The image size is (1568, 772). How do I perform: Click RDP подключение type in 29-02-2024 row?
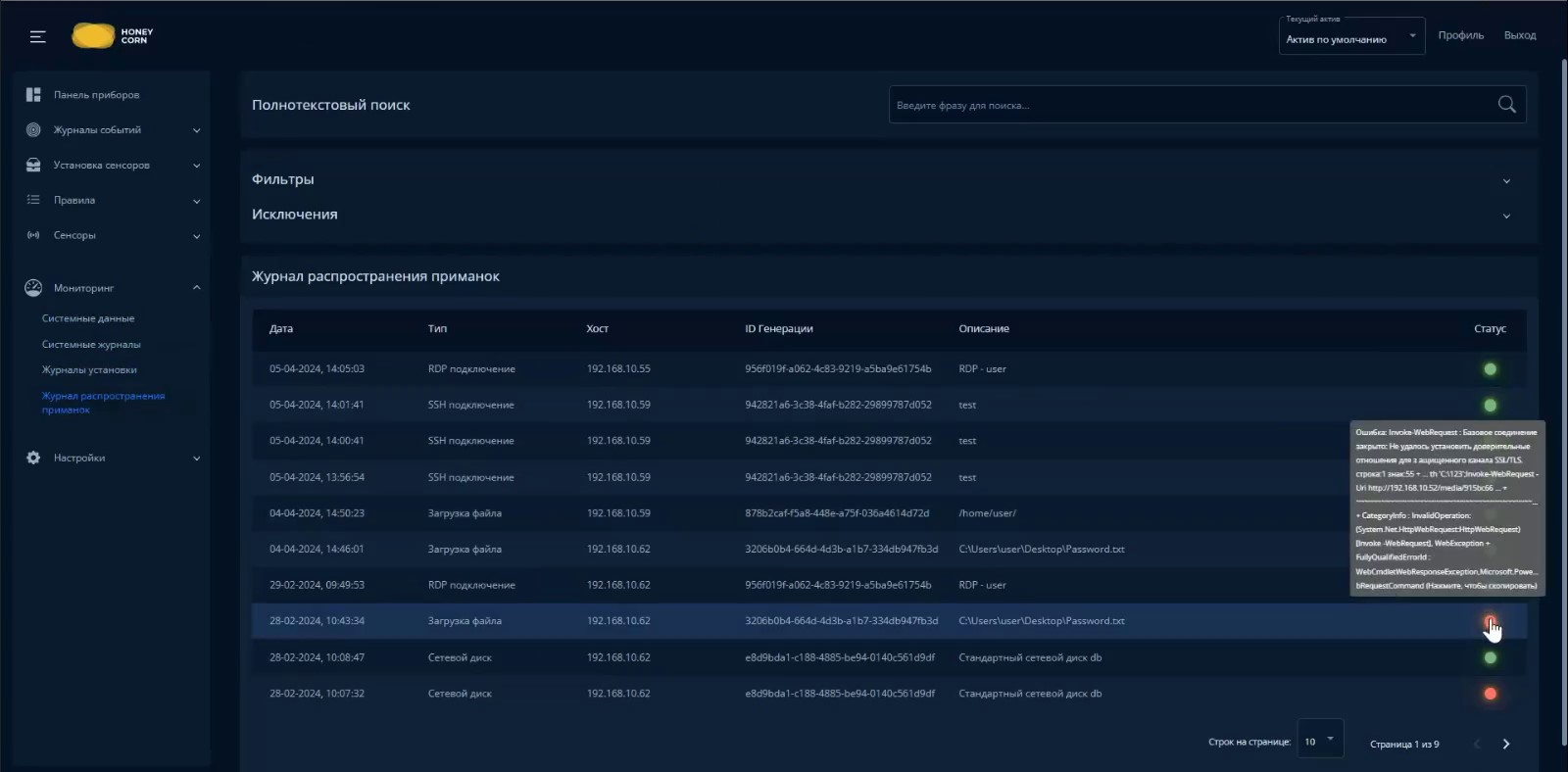pyautogui.click(x=471, y=585)
